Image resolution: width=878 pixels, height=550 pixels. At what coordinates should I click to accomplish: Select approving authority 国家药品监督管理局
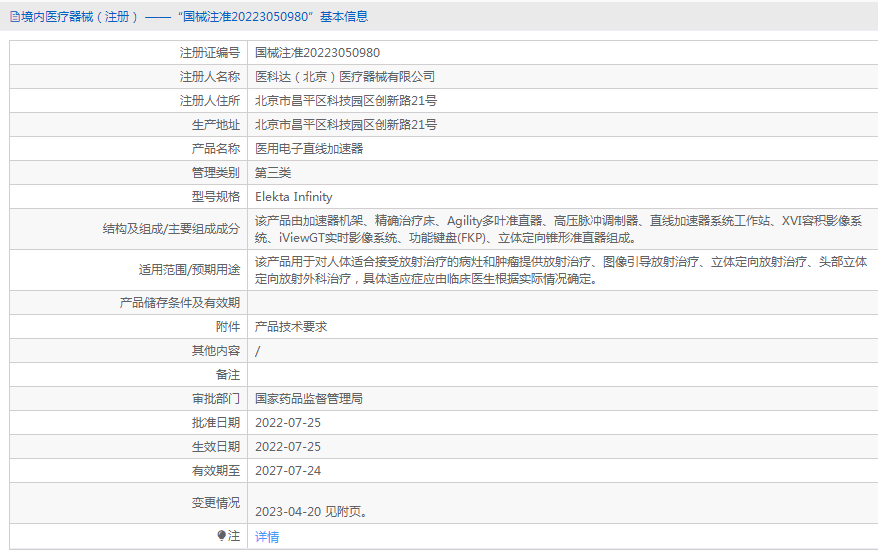(x=309, y=399)
